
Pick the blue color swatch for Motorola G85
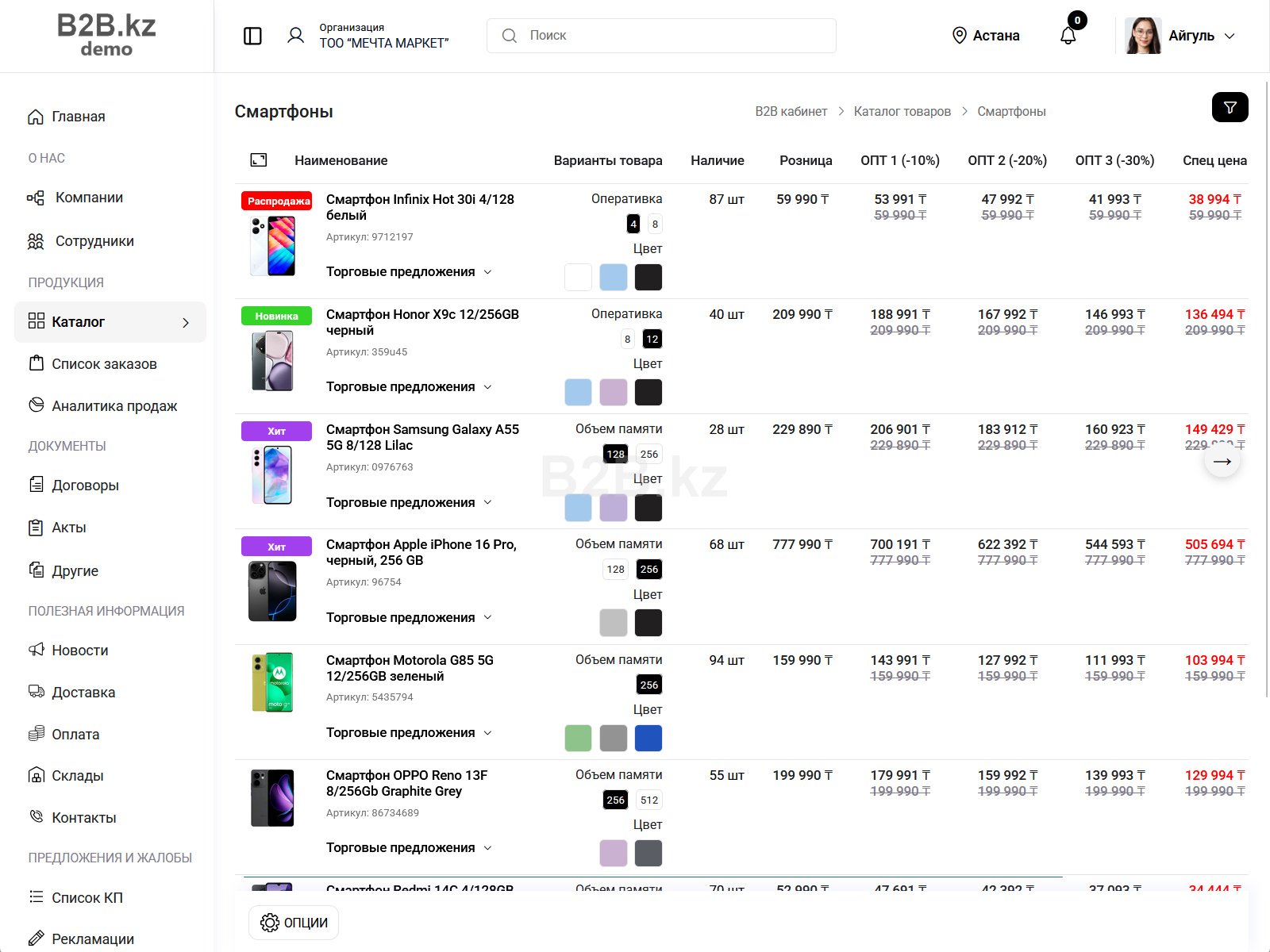(648, 739)
